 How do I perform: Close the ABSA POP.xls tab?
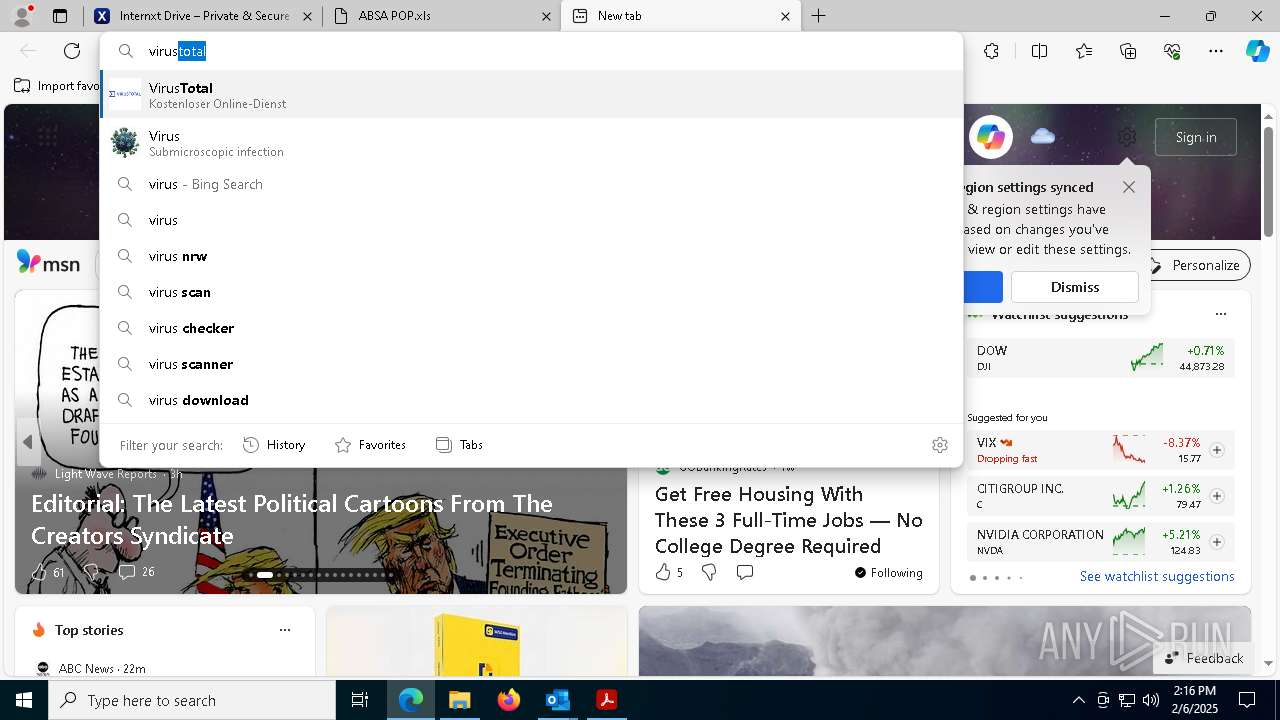[x=546, y=16]
